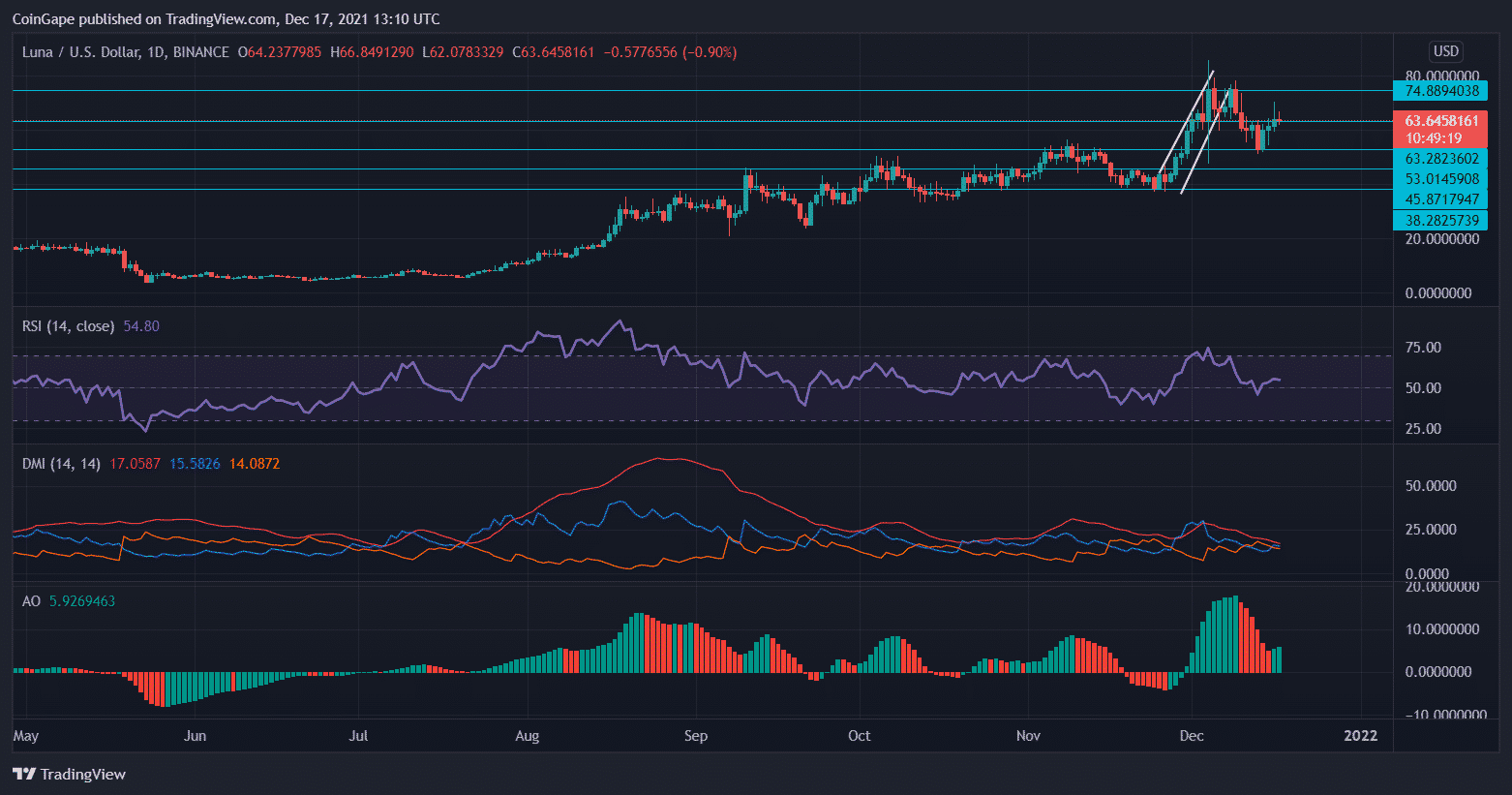Click the 2022 label on time axis
Screen dimensions: 1512x795
(1360, 736)
